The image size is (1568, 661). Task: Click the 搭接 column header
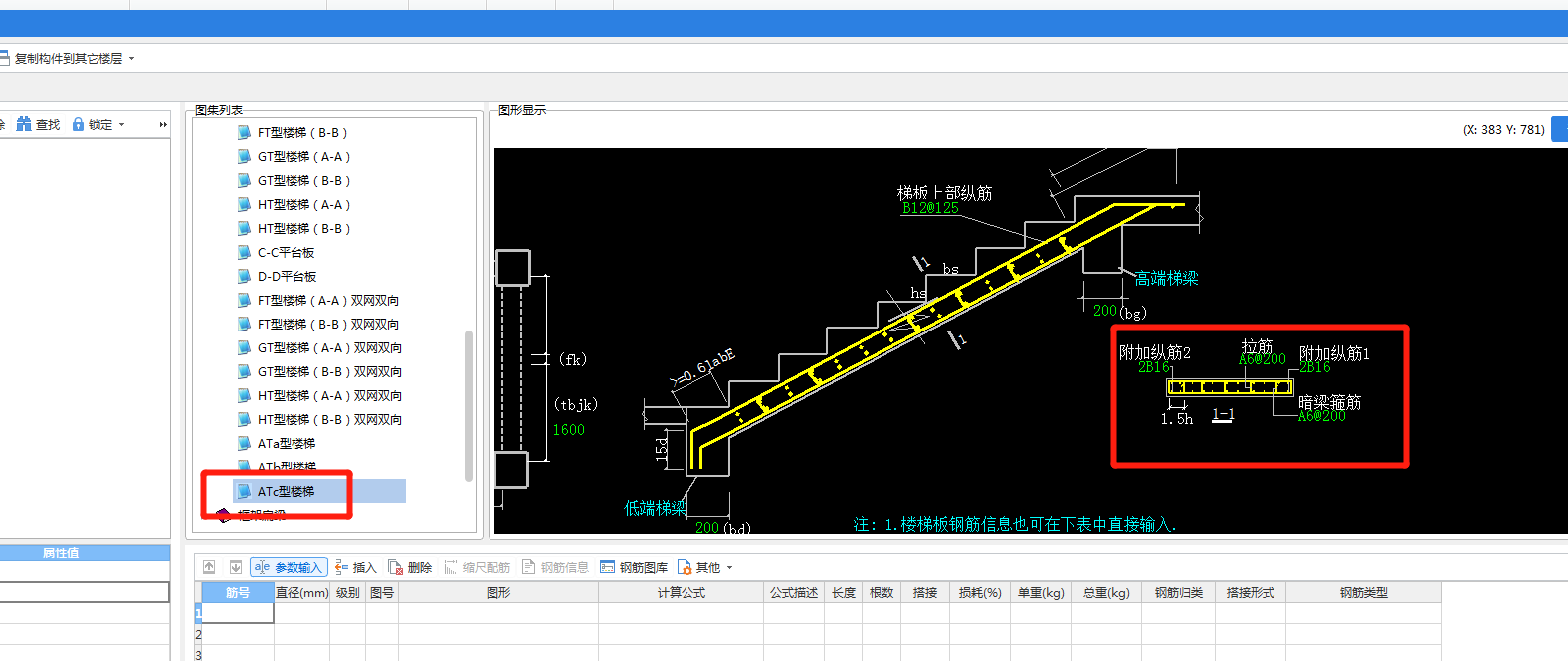pos(925,592)
